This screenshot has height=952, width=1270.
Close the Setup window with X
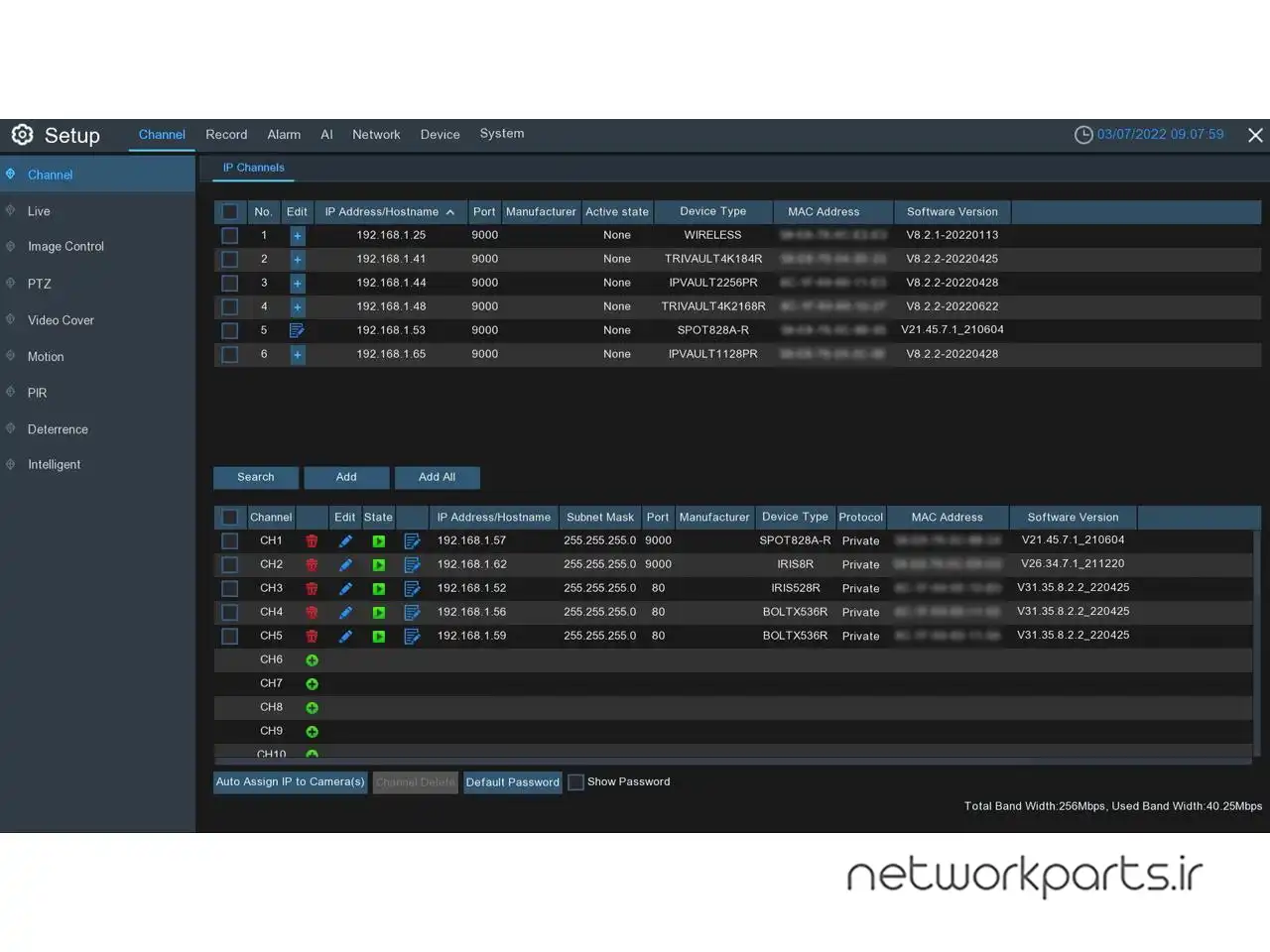click(1255, 135)
